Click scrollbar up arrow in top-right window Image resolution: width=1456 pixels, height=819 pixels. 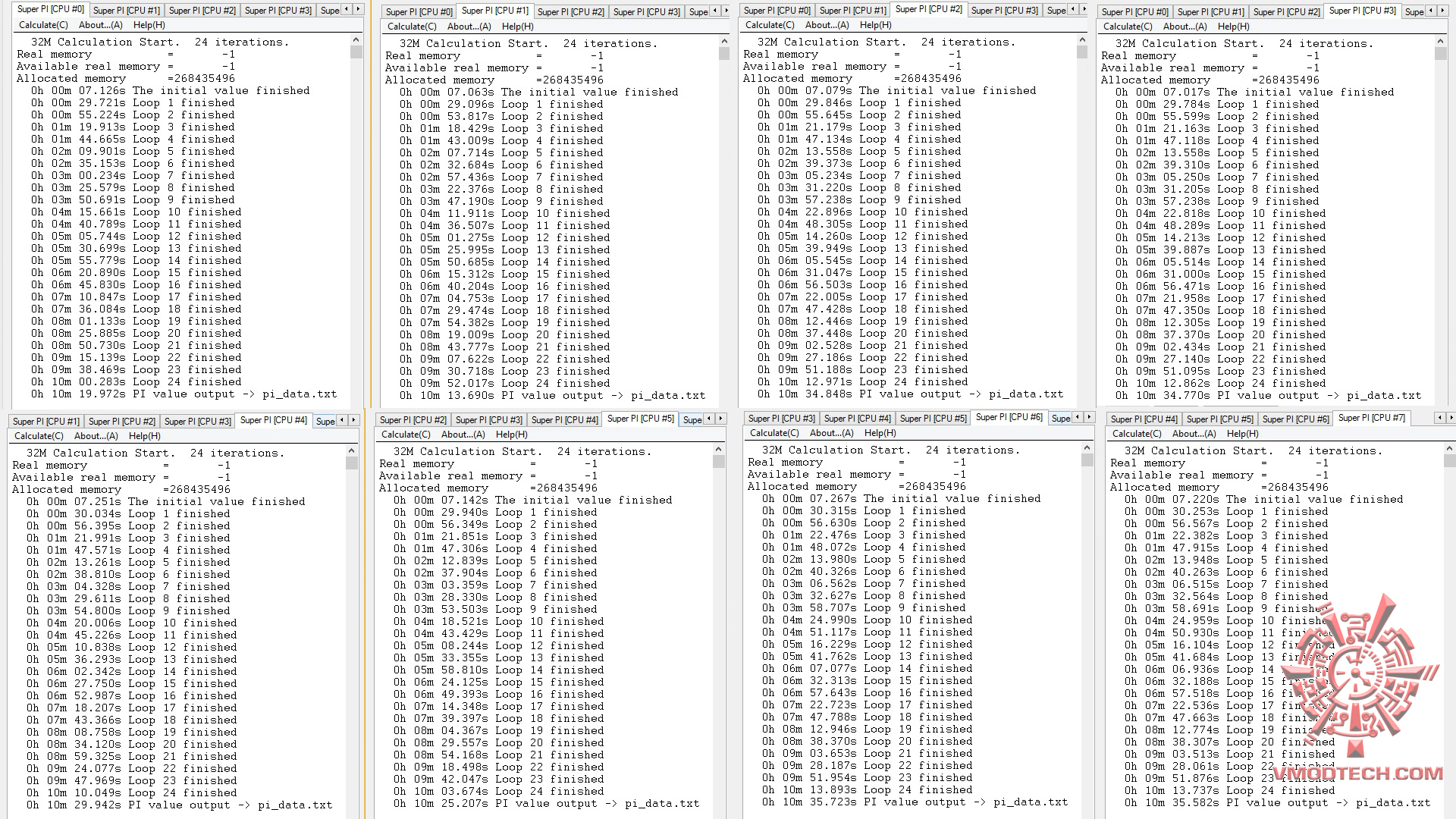click(1441, 42)
